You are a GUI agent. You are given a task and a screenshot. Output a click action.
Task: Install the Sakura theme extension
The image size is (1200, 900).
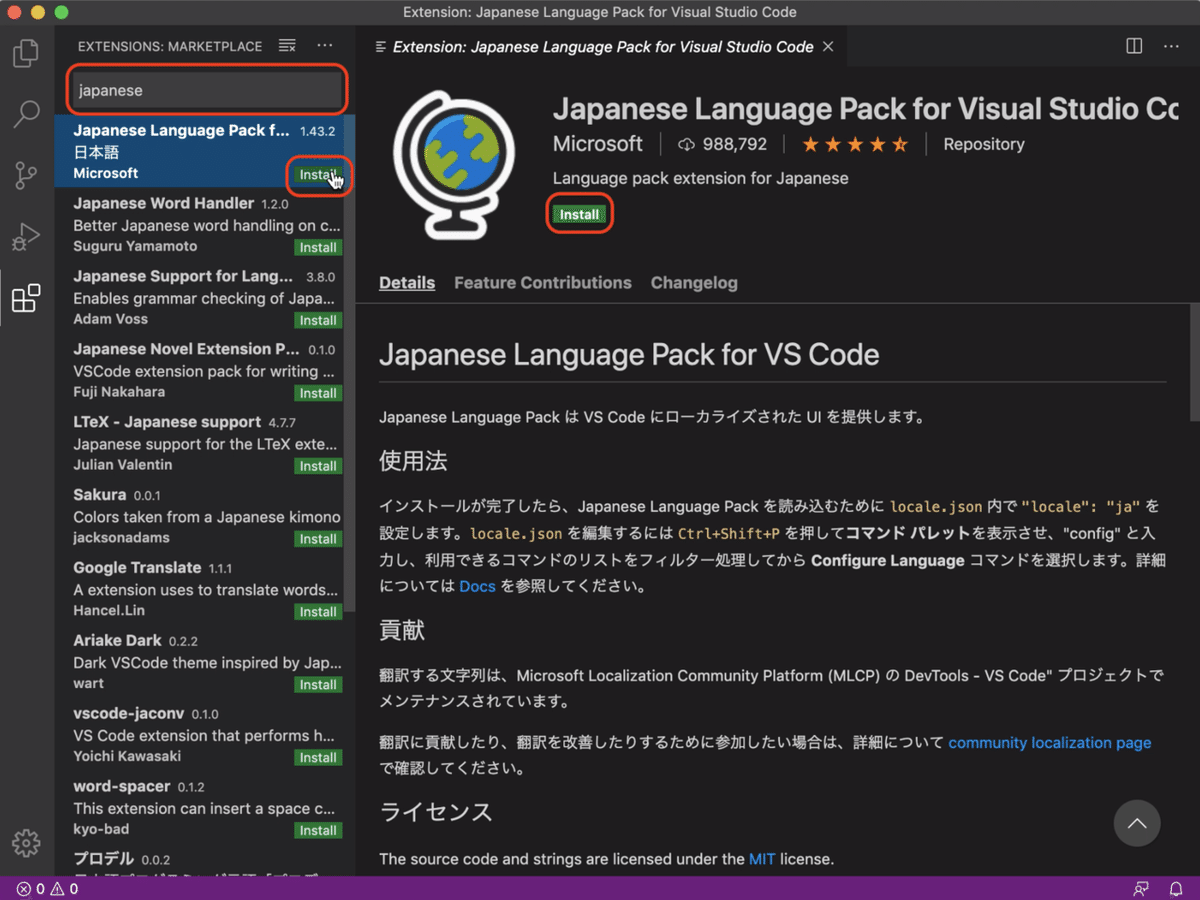(318, 539)
